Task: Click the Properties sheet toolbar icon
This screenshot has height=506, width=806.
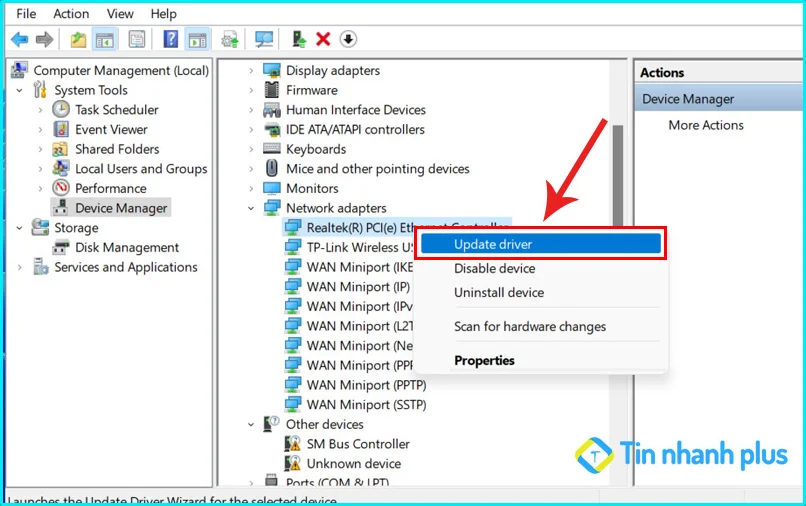Action: (136, 39)
